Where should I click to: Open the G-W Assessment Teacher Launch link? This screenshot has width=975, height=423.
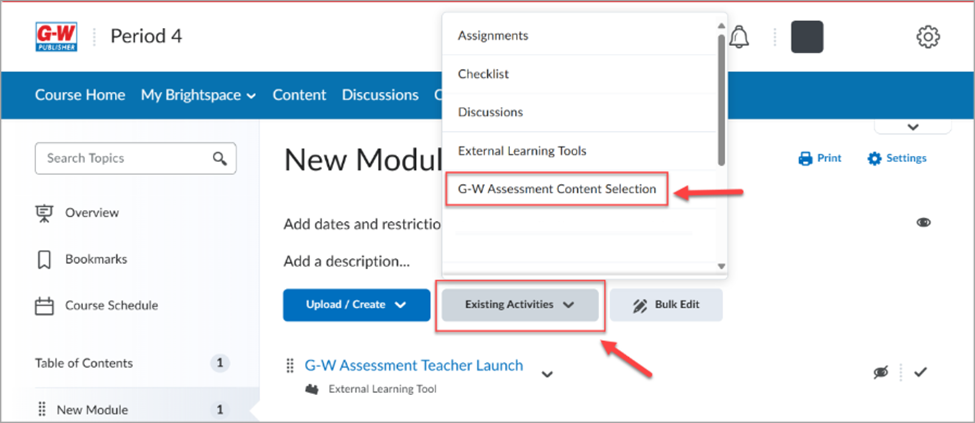pyautogui.click(x=414, y=365)
